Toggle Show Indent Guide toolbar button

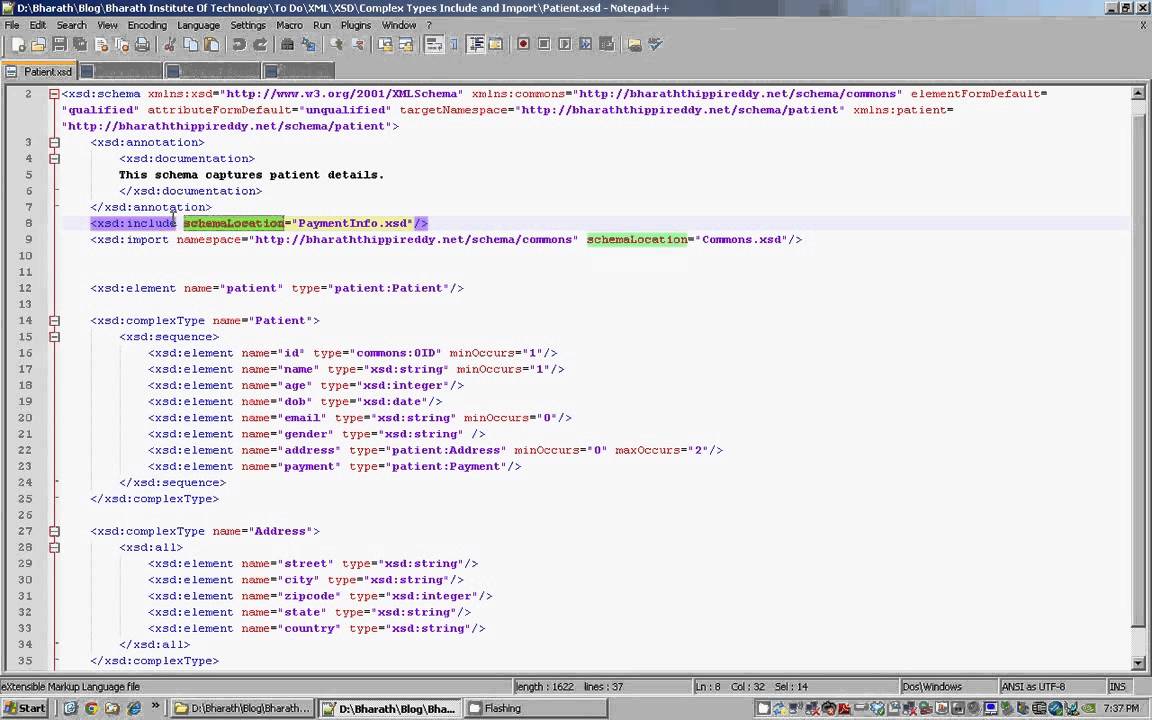(475, 45)
